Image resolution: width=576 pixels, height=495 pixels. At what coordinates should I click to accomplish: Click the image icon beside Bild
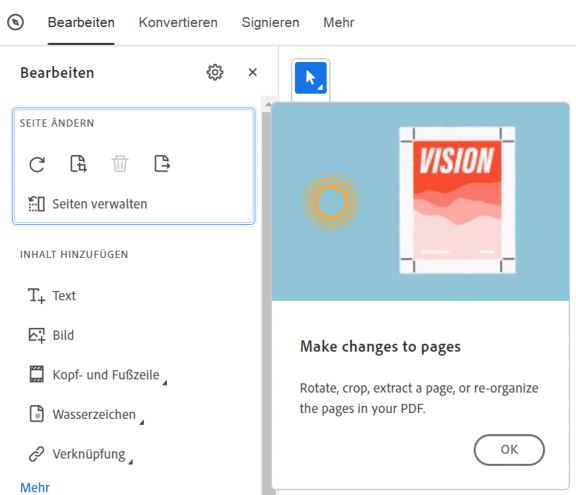point(36,335)
